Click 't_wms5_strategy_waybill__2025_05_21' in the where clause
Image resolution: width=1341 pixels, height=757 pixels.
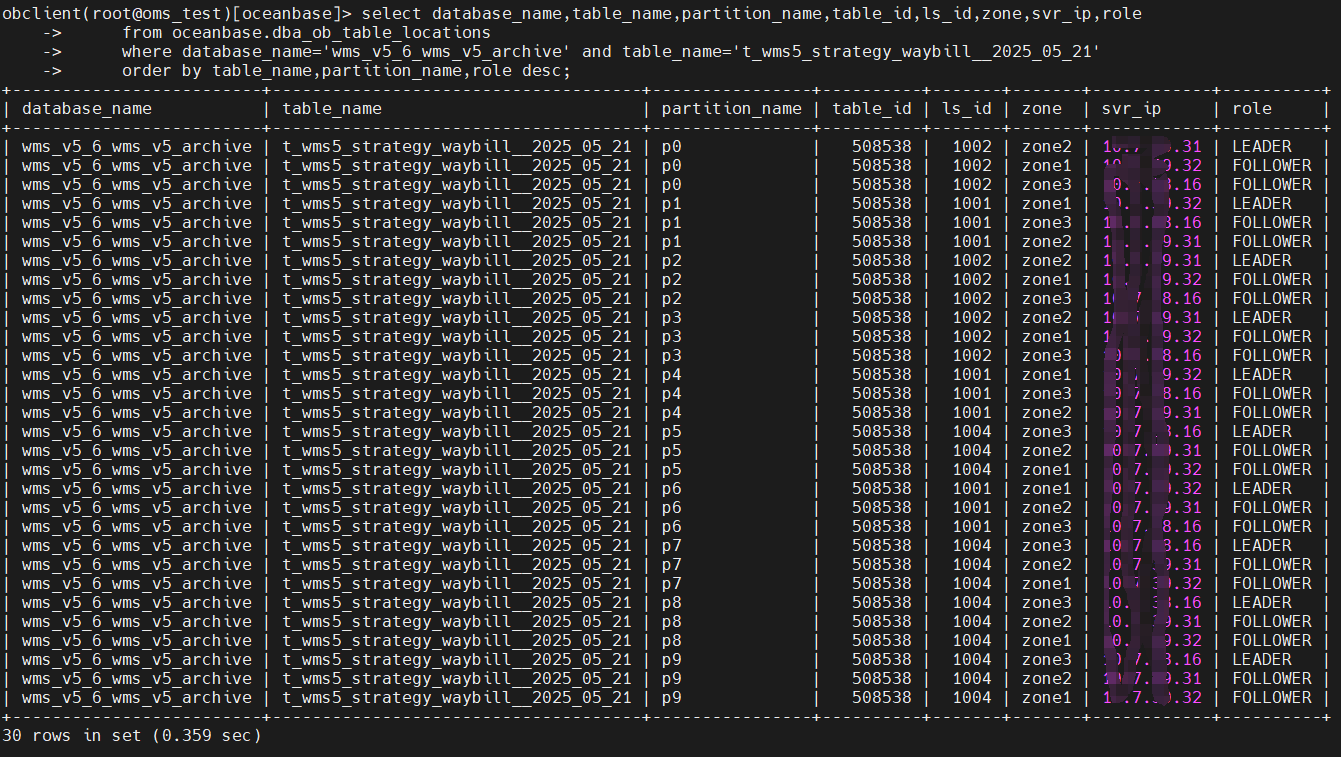tap(917, 52)
